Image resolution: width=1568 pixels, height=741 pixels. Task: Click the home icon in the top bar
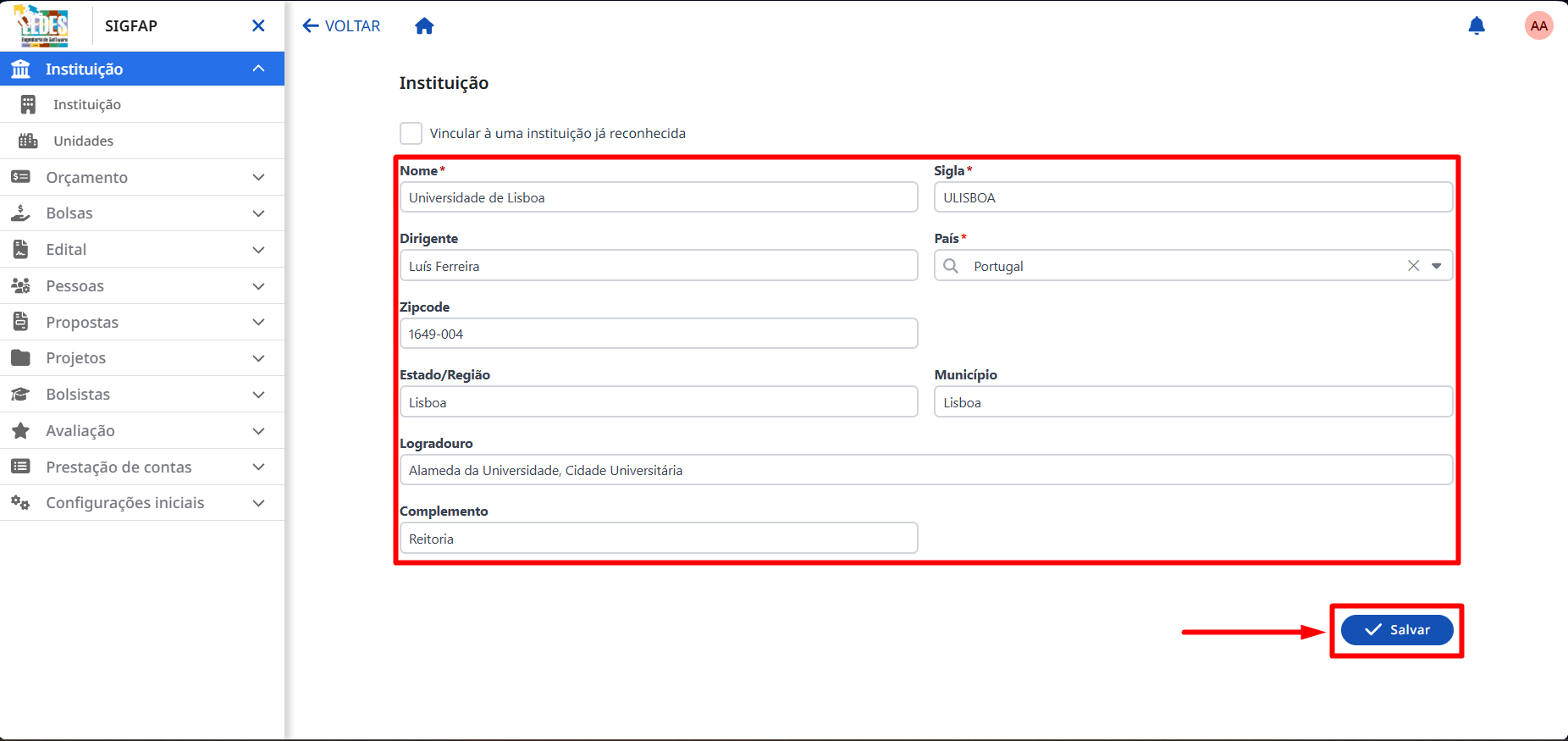424,26
